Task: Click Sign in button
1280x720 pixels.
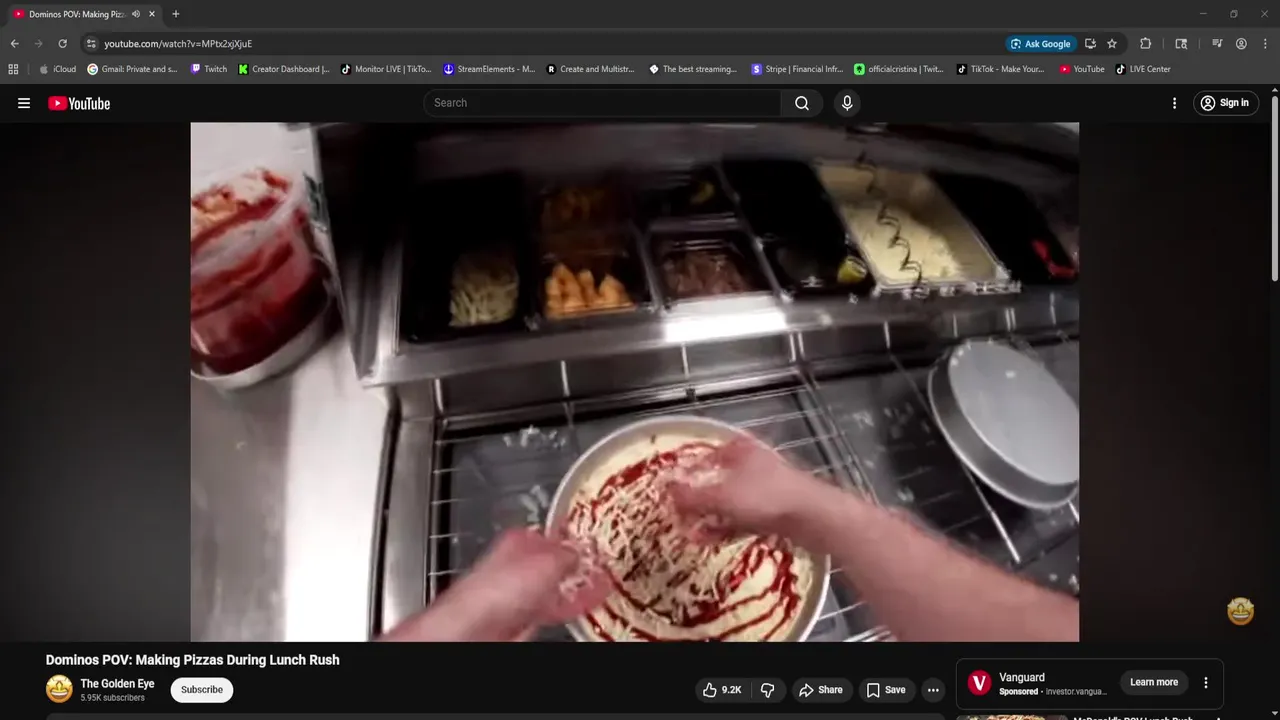Action: (1225, 103)
